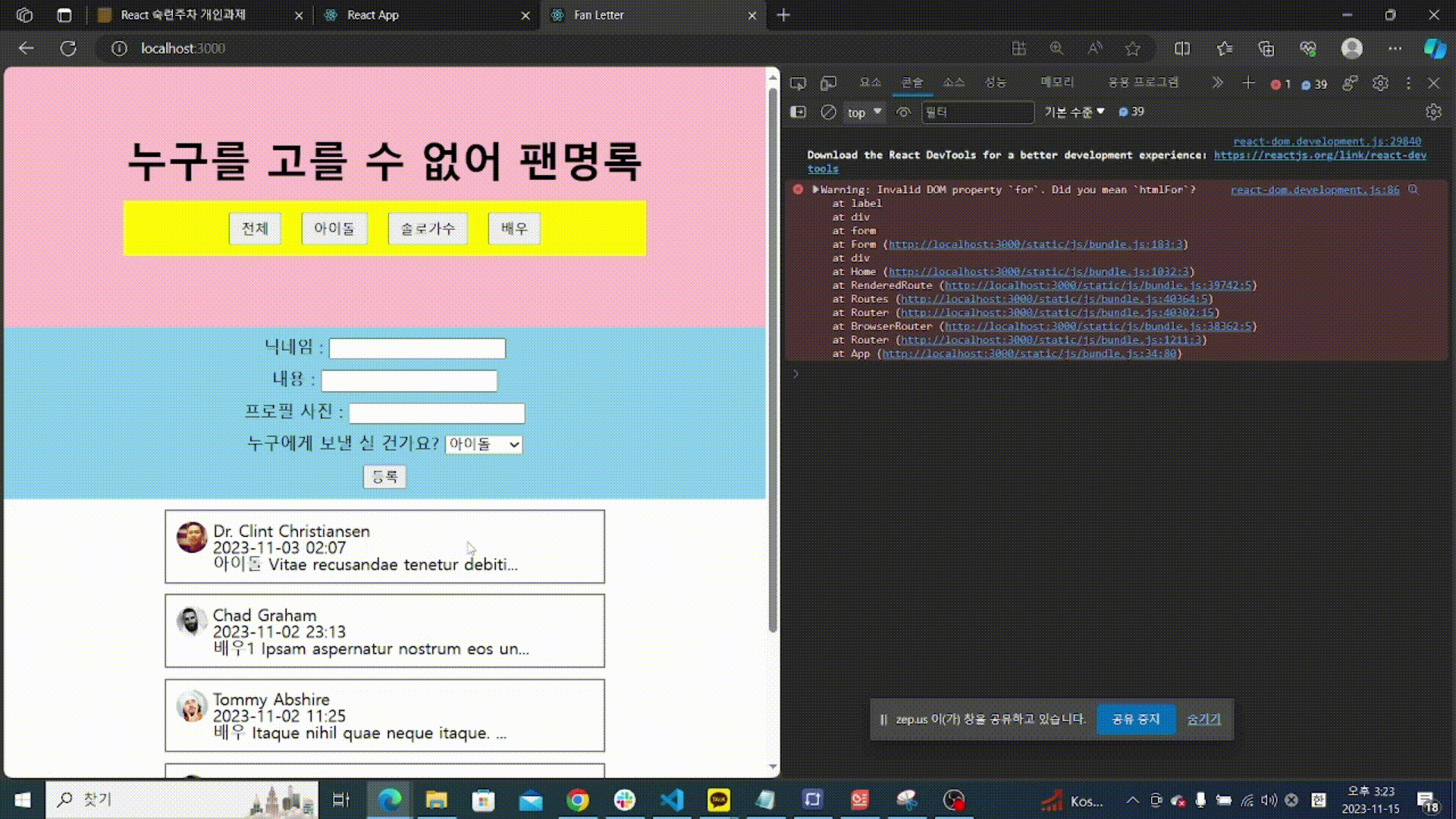Open the top context dropdown
The image size is (1456, 819).
point(864,112)
